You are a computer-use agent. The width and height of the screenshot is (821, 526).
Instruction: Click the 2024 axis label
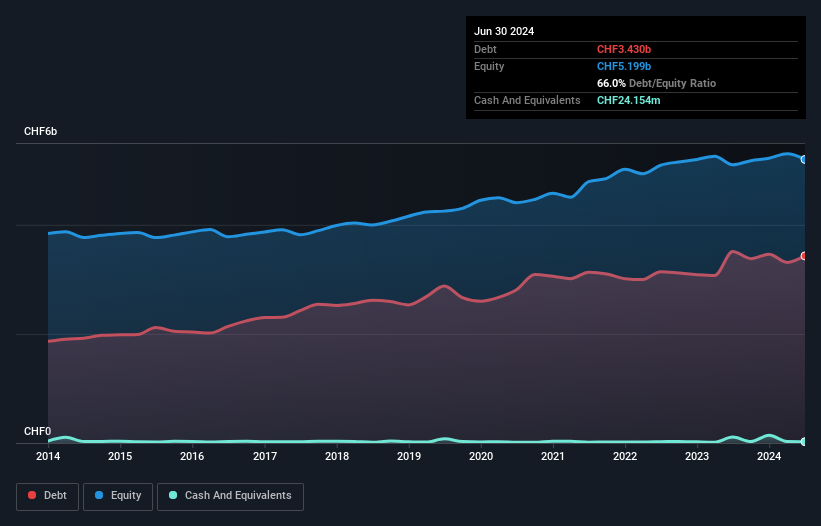pos(769,456)
